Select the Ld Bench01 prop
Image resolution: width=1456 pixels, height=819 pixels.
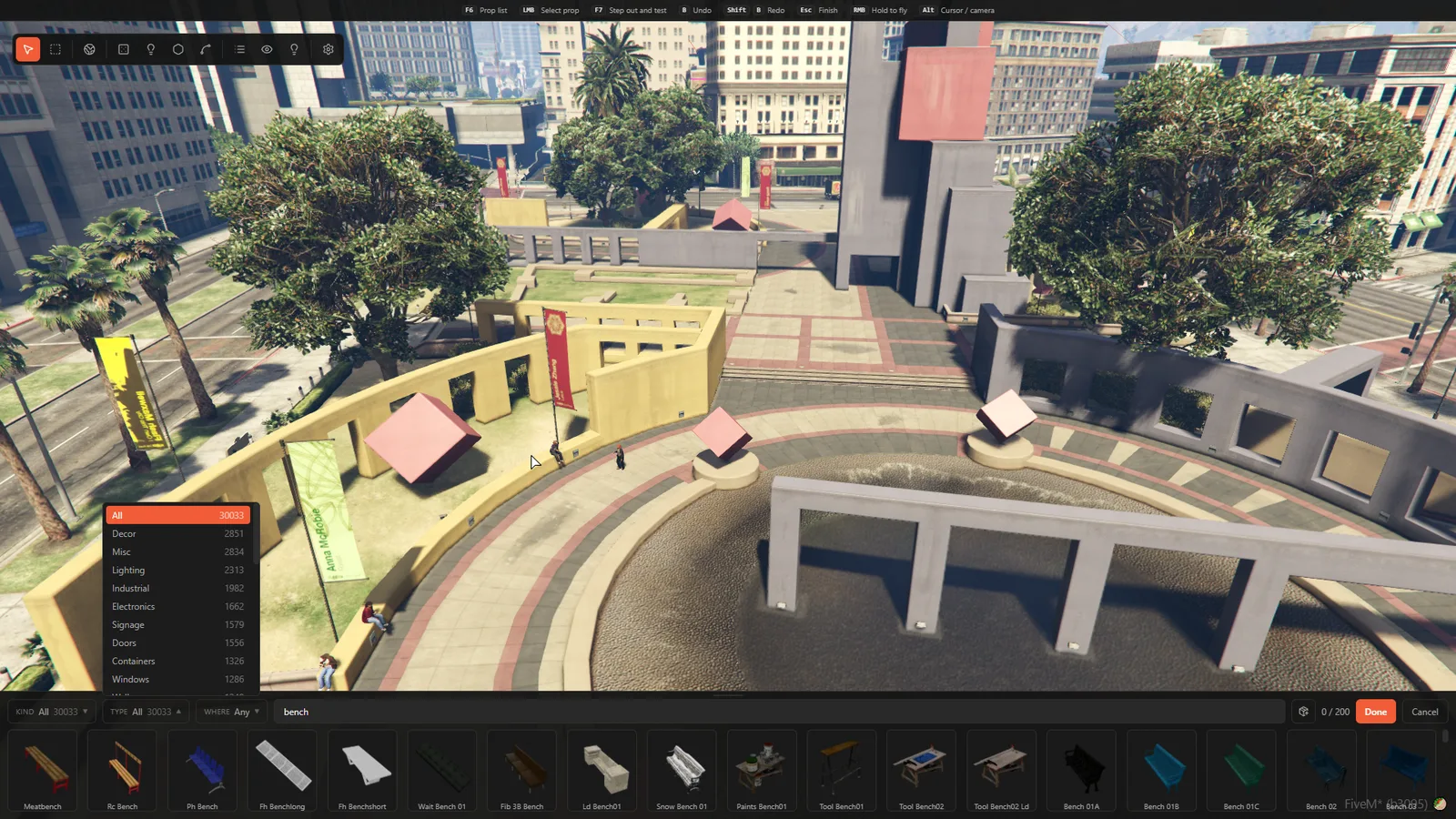coord(602,771)
